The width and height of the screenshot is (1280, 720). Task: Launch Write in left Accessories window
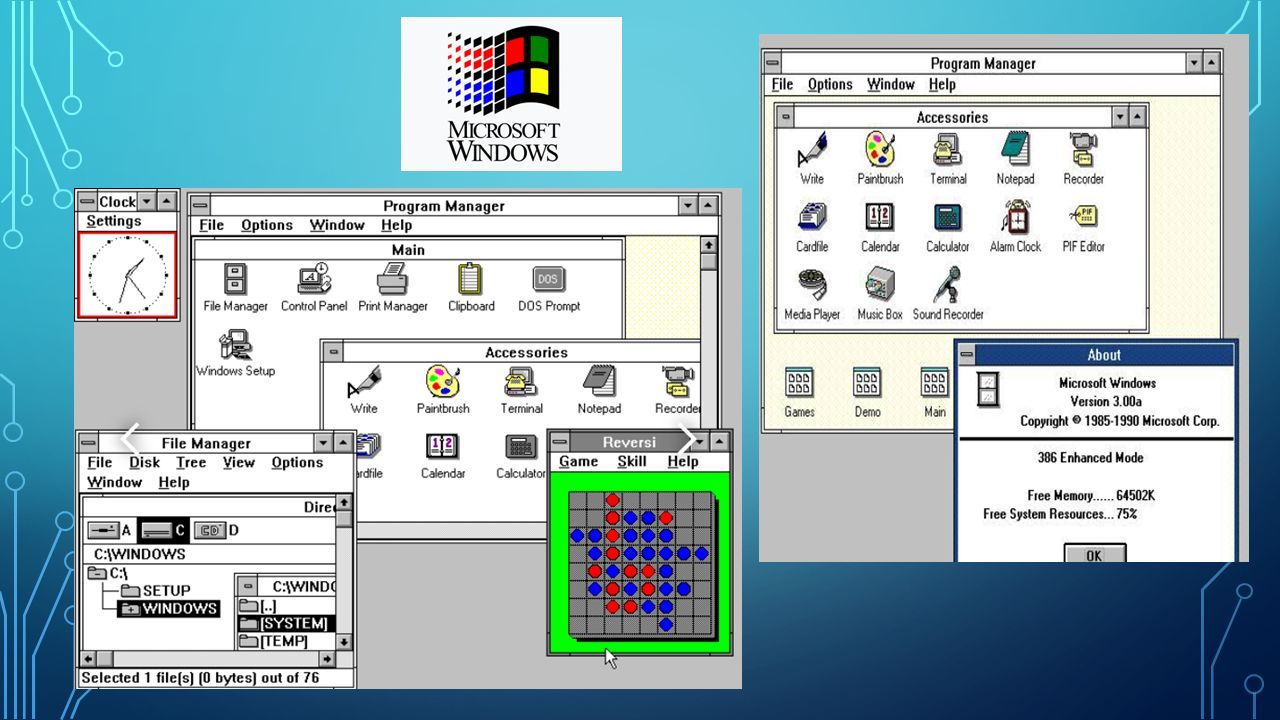point(364,390)
